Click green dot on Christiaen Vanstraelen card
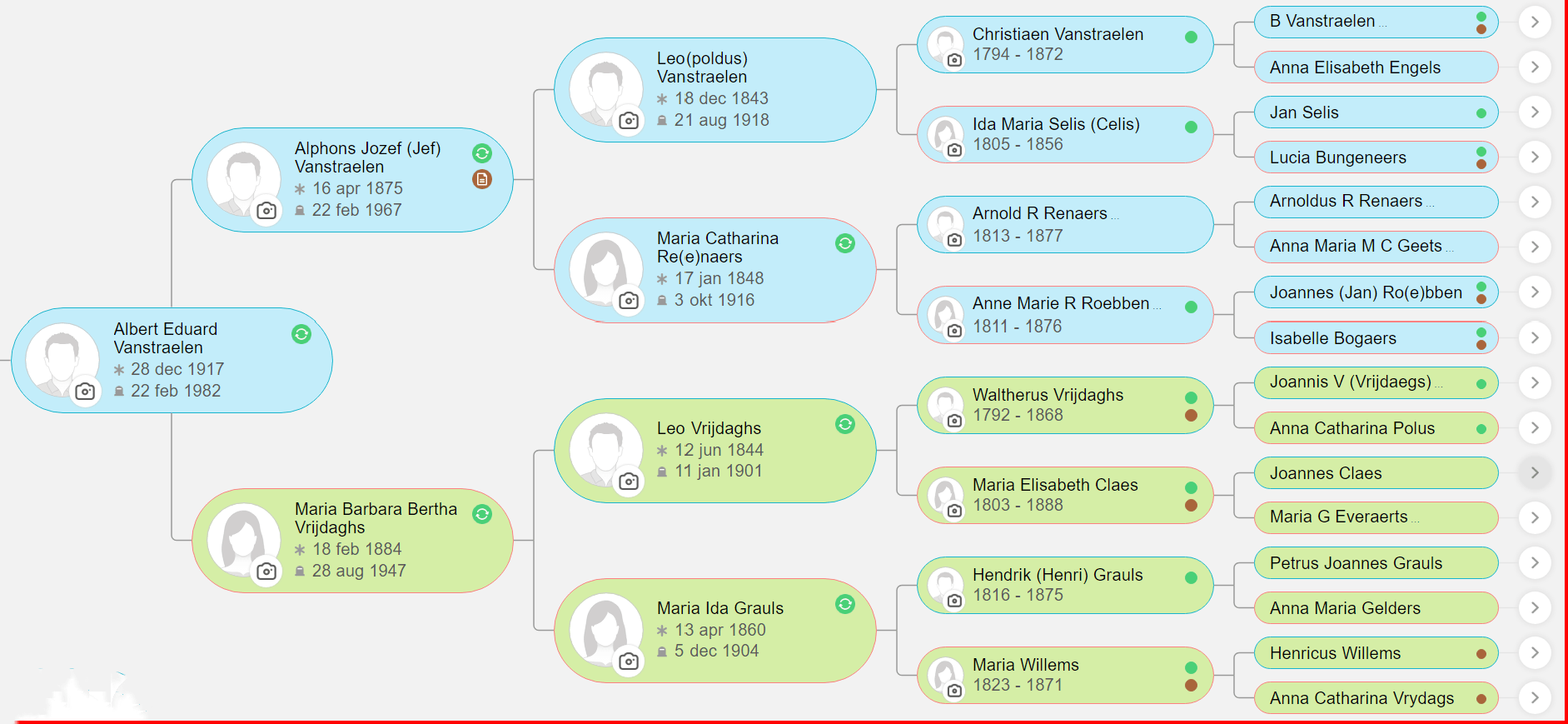This screenshot has width=1568, height=724. pyautogui.click(x=1191, y=37)
